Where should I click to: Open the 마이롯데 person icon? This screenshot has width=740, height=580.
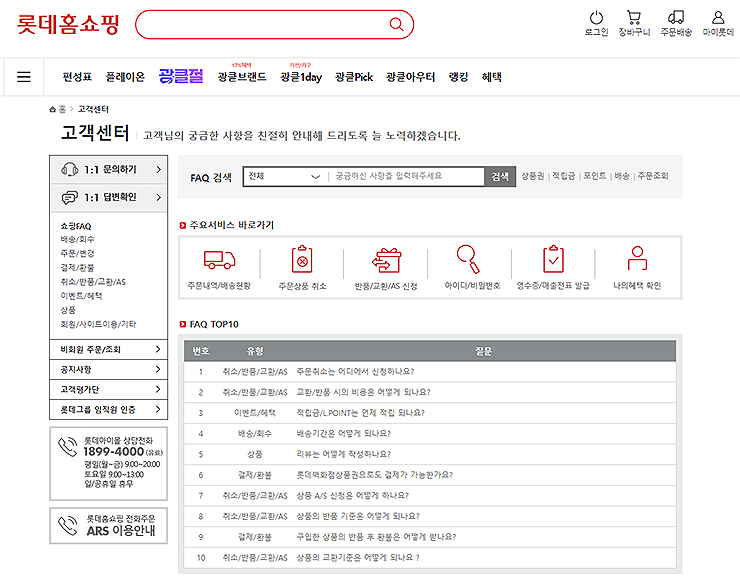(718, 18)
